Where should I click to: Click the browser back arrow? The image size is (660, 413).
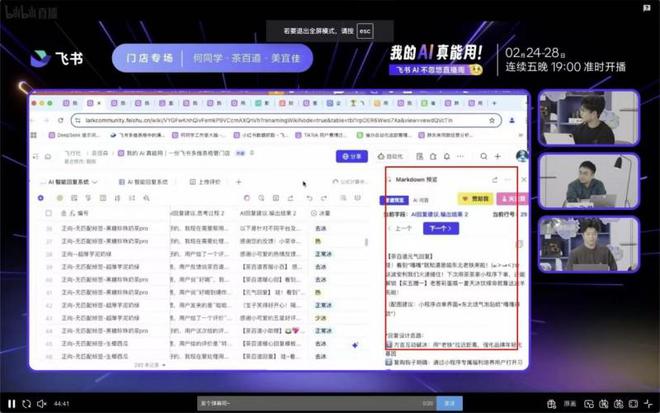pyautogui.click(x=33, y=120)
